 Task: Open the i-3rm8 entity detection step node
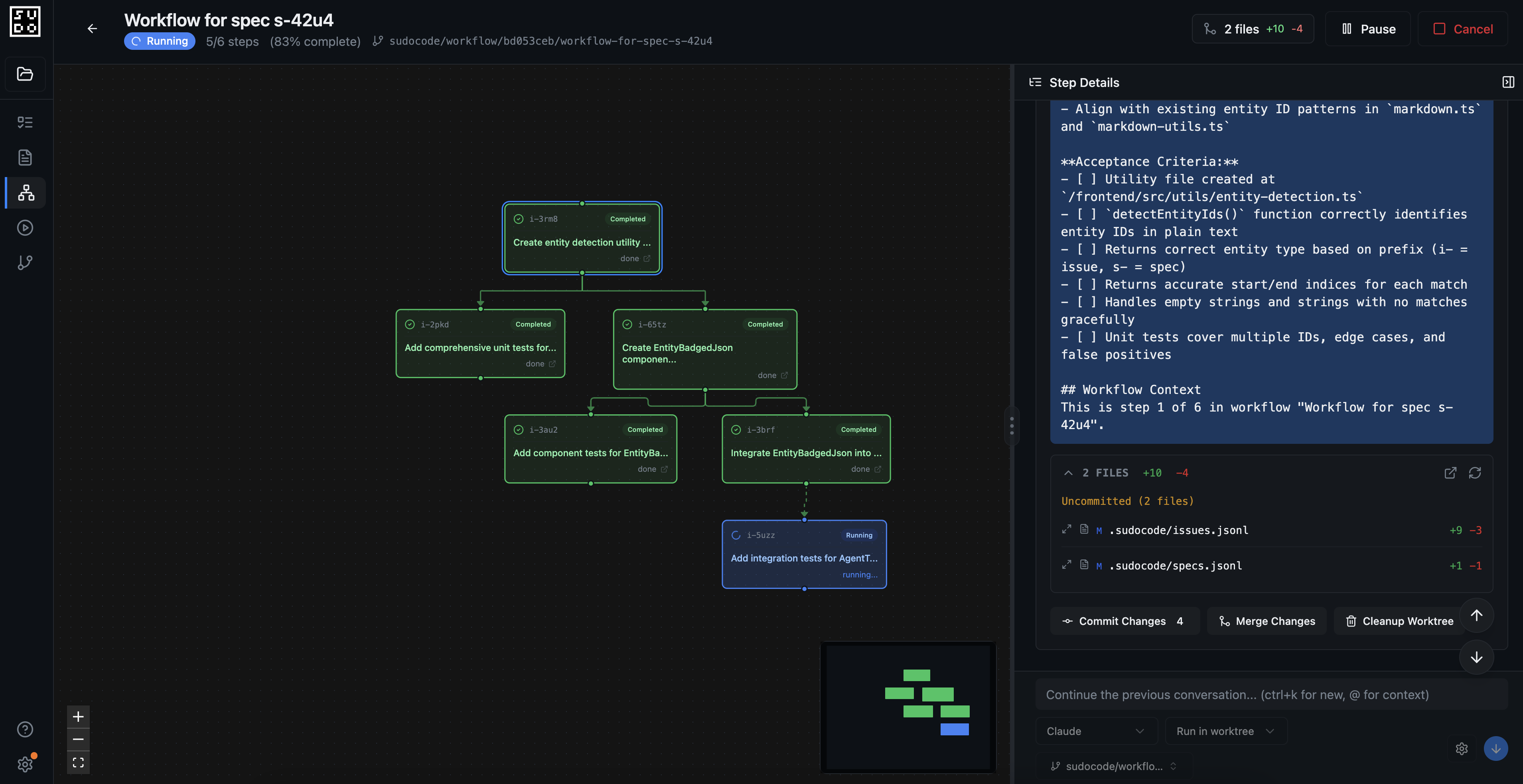pyautogui.click(x=582, y=238)
